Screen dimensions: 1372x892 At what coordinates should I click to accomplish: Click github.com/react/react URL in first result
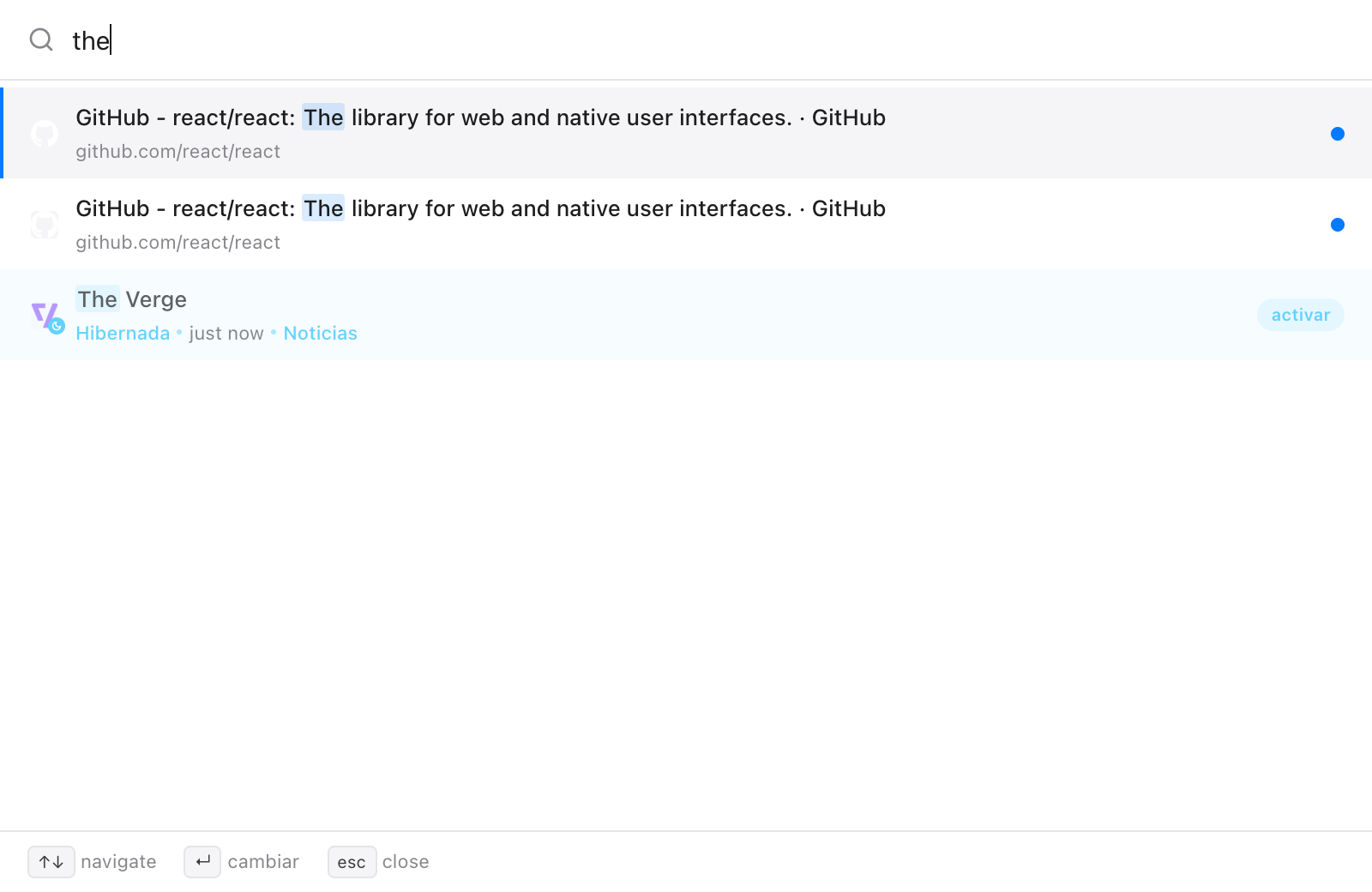click(x=178, y=152)
